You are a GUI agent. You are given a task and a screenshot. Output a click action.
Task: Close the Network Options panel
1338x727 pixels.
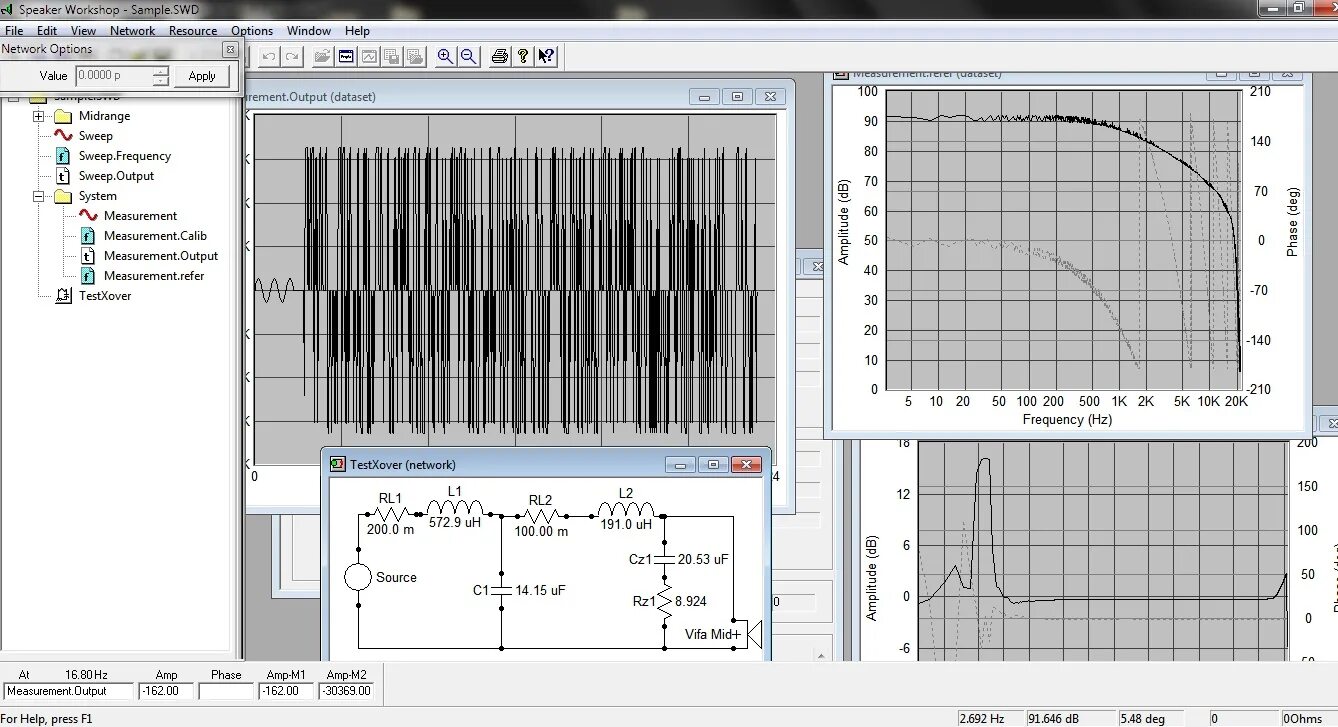pyautogui.click(x=230, y=49)
